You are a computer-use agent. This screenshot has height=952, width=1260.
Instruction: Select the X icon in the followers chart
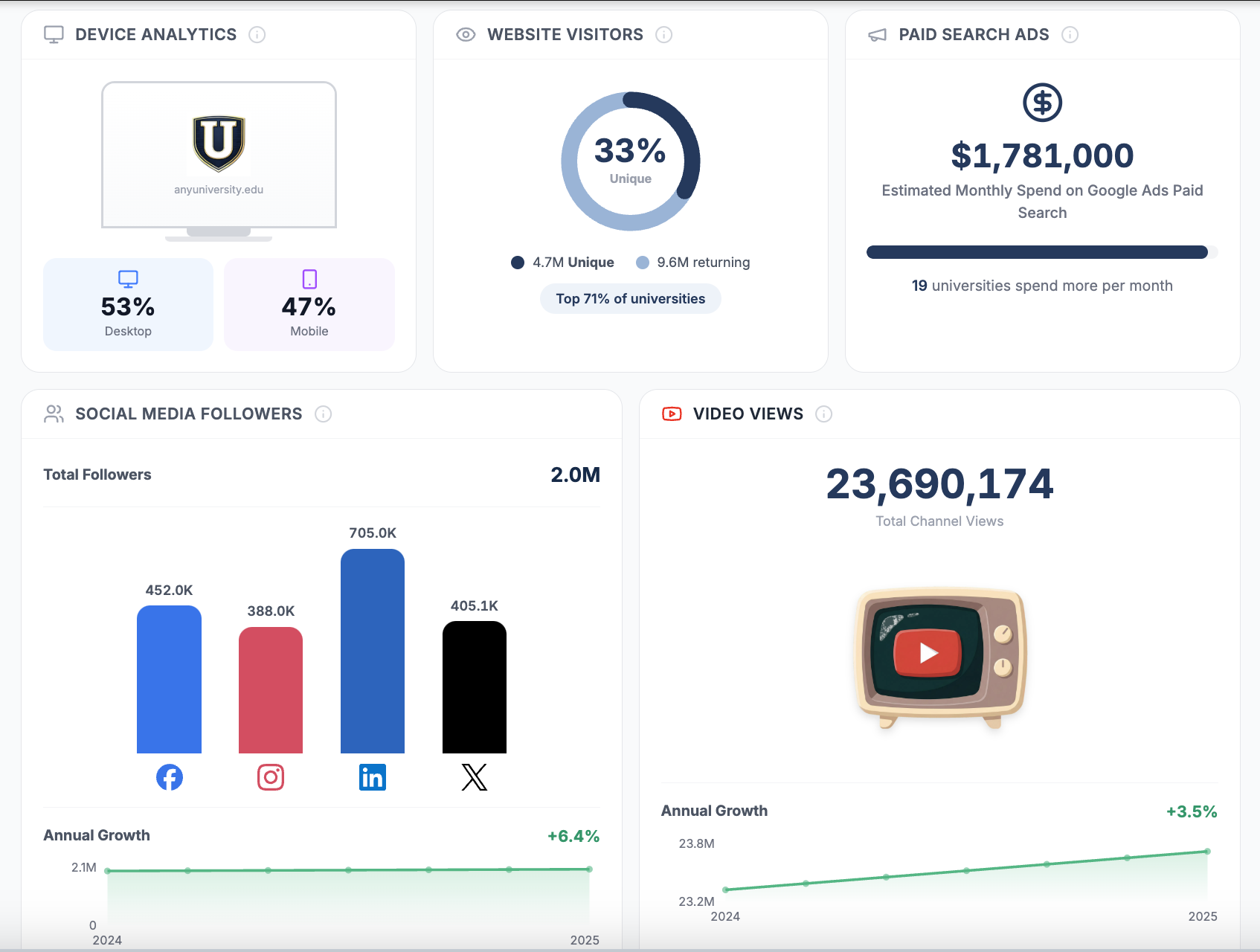[x=474, y=777]
